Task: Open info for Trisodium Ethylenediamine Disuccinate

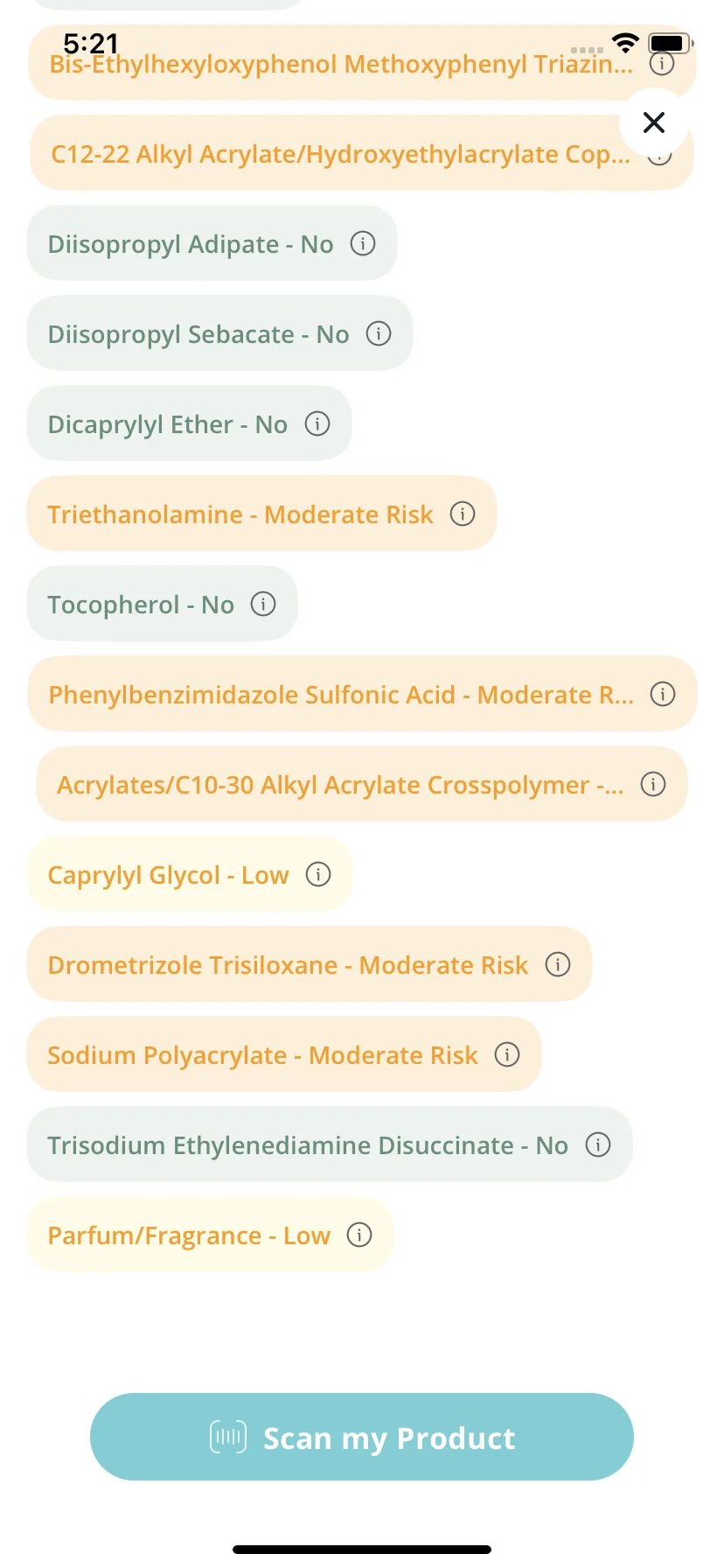Action: click(x=598, y=1144)
